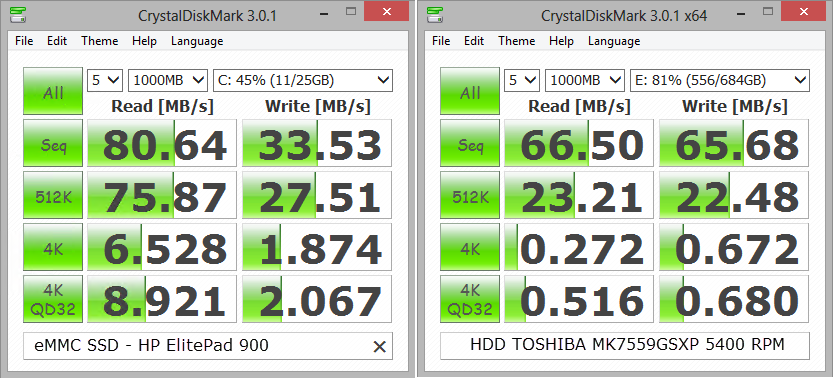Click HDD TOSHIBA MK7559GSXP comment field
Image resolution: width=833 pixels, height=378 pixels.
625,346
